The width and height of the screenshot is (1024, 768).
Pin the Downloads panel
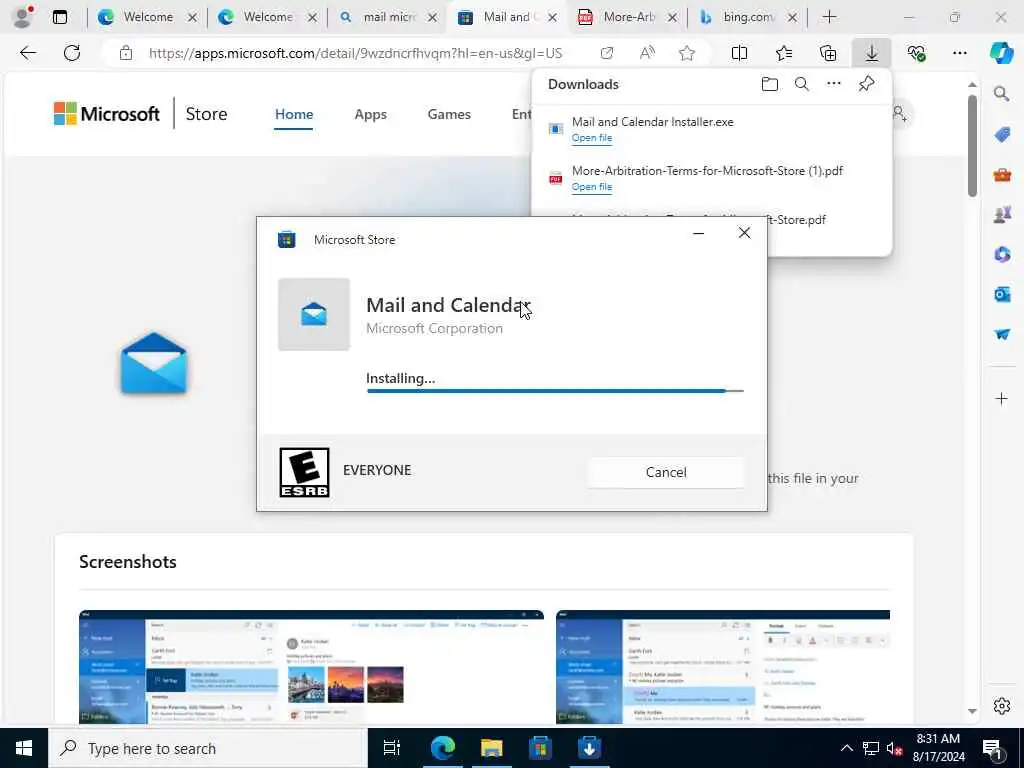tap(867, 84)
